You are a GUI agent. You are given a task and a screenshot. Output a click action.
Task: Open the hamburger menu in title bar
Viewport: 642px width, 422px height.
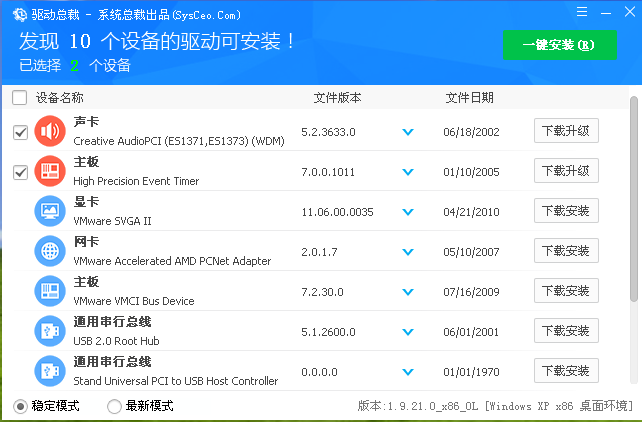click(x=582, y=11)
